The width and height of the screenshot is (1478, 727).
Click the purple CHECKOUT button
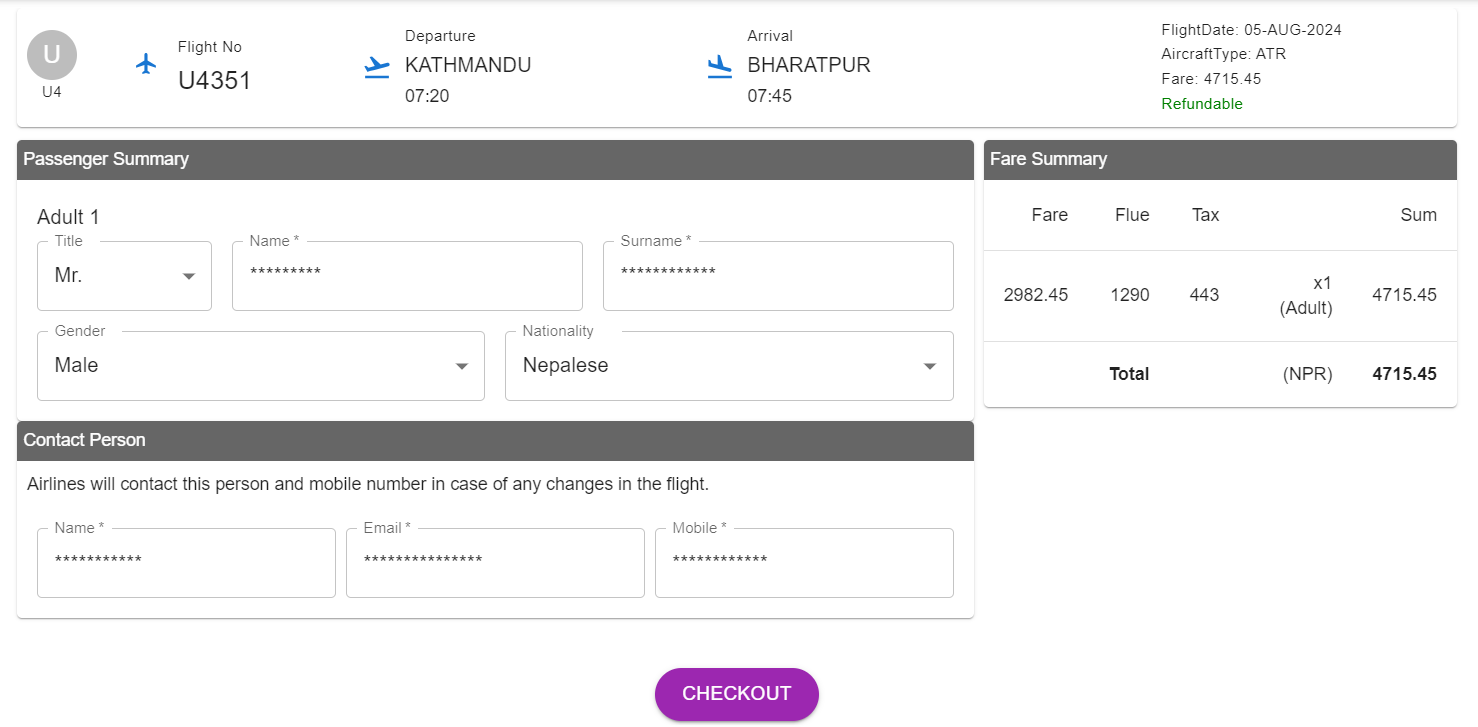point(737,694)
